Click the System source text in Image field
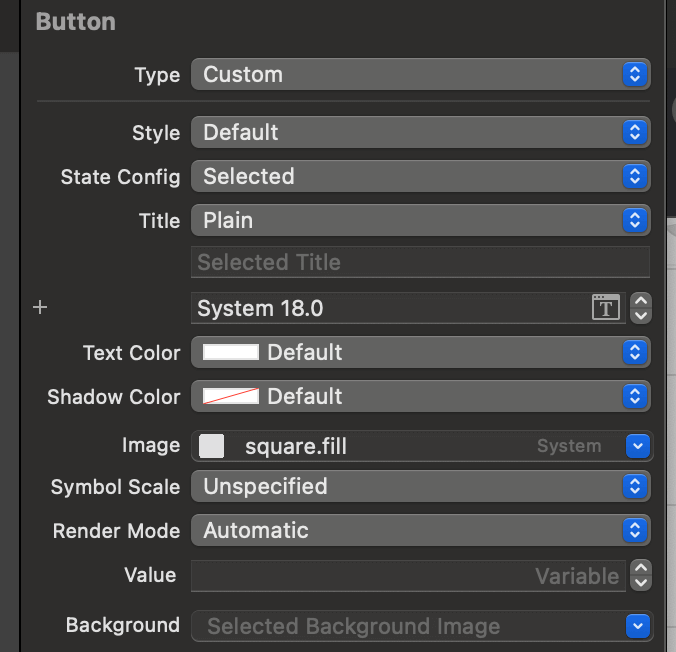The image size is (676, 652). pos(569,446)
